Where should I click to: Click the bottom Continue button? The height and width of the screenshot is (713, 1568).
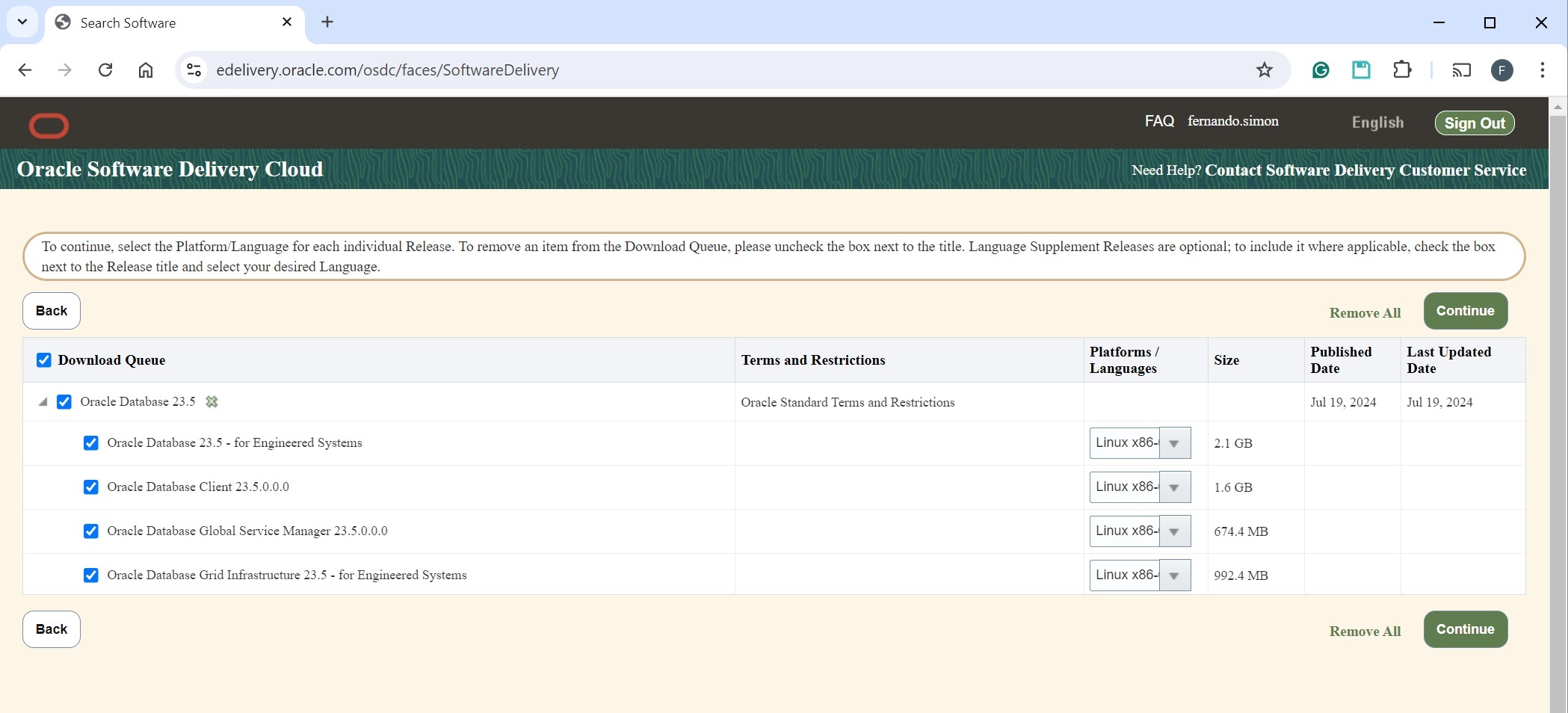click(1465, 629)
